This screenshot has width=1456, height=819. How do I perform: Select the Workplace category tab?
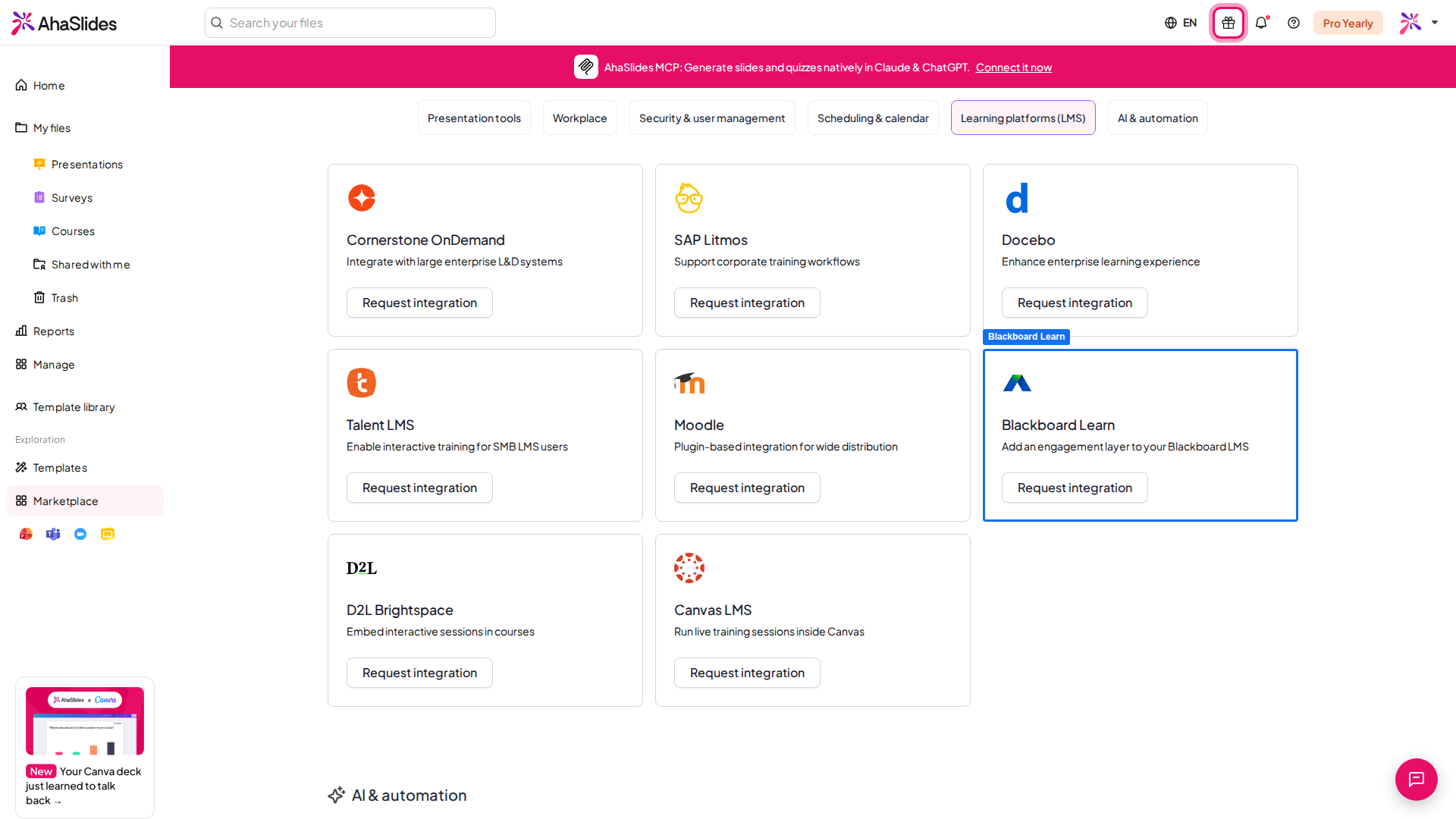(580, 118)
